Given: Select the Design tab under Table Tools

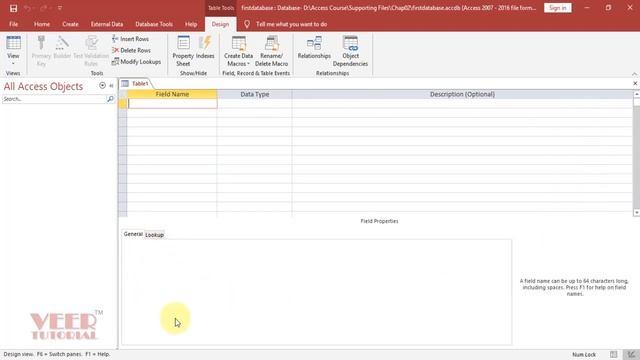Looking at the screenshot, I should click(220, 24).
